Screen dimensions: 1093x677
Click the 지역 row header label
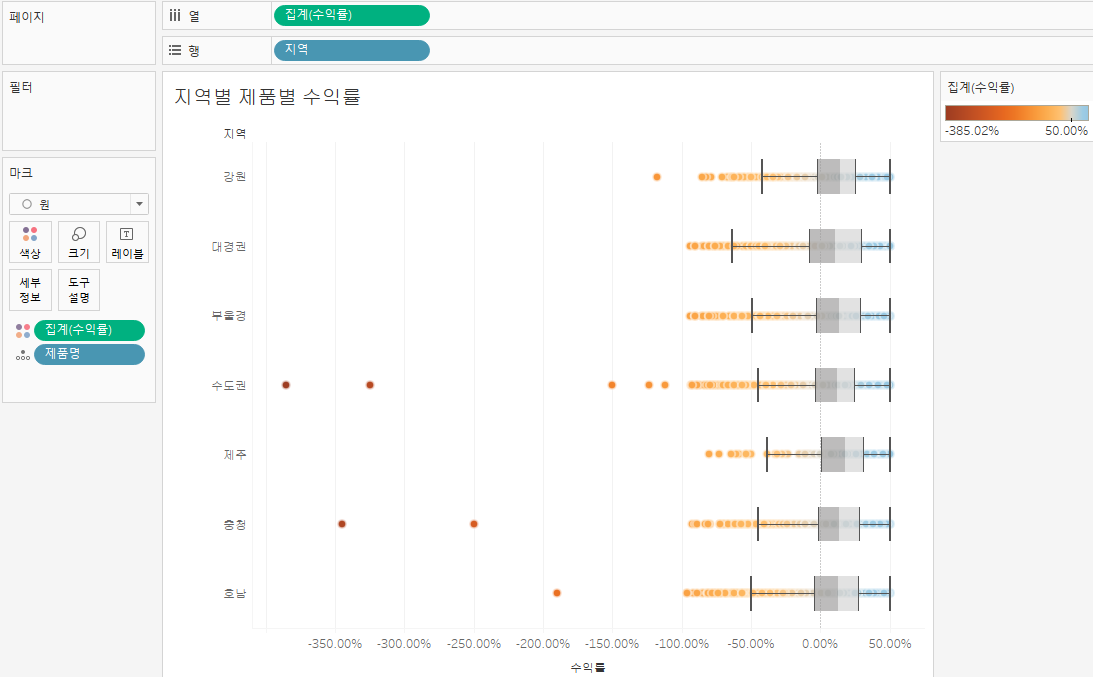[x=234, y=133]
